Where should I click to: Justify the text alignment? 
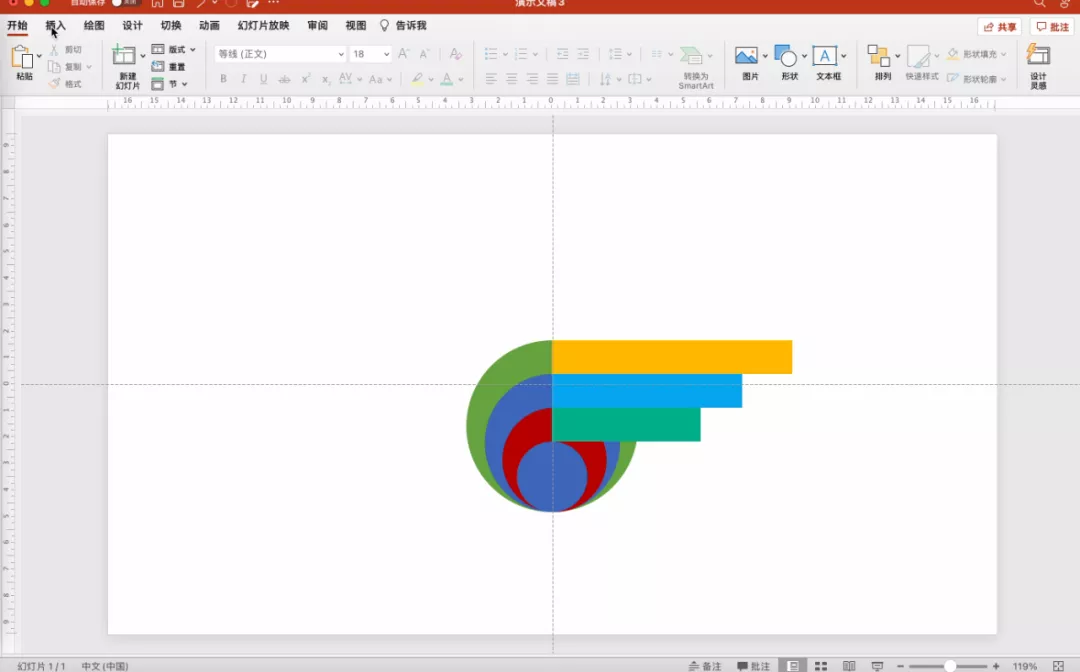(x=552, y=79)
